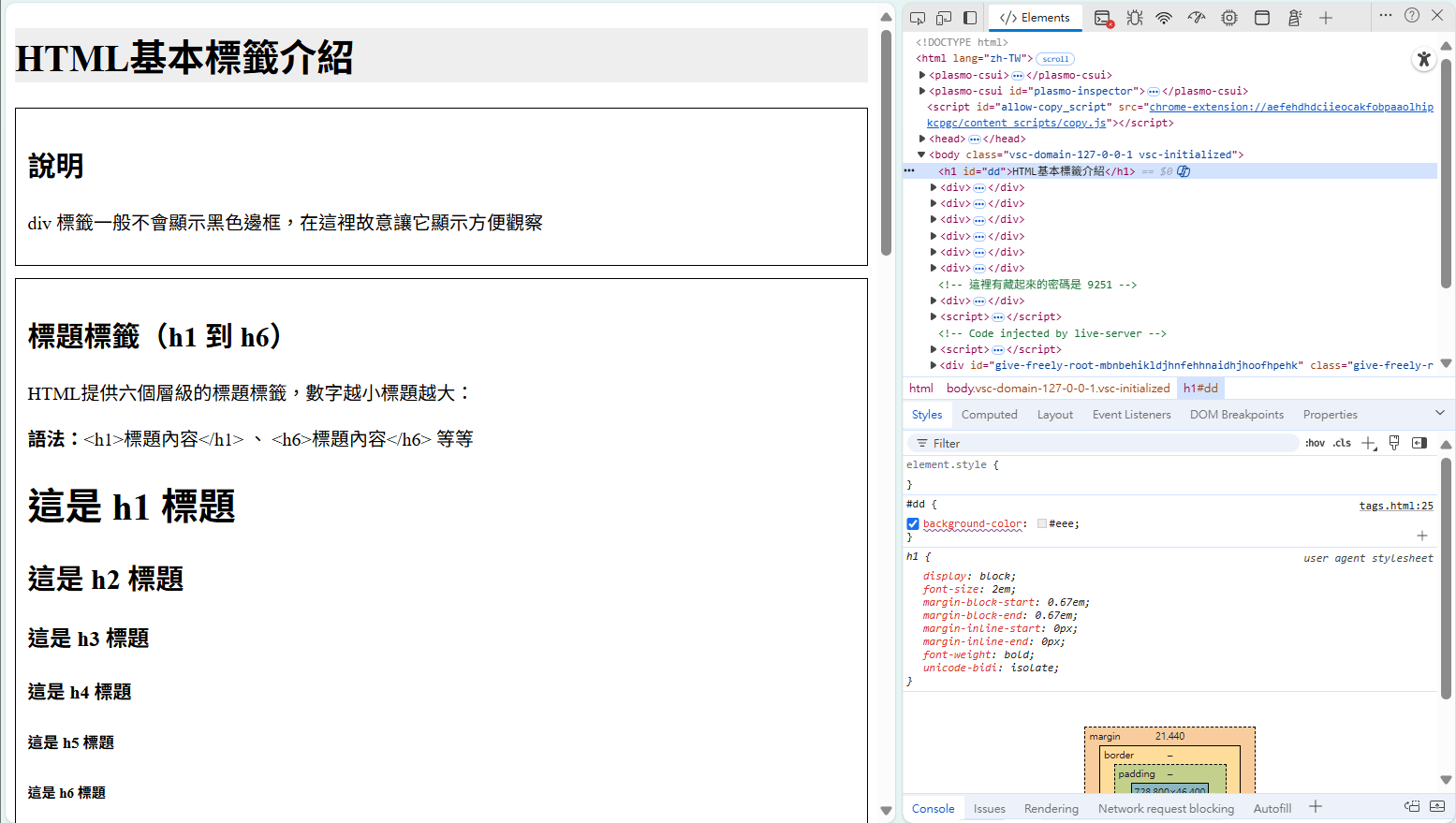1456x823 pixels.
Task: Expand the give-freely-root div node
Action: (x=934, y=365)
